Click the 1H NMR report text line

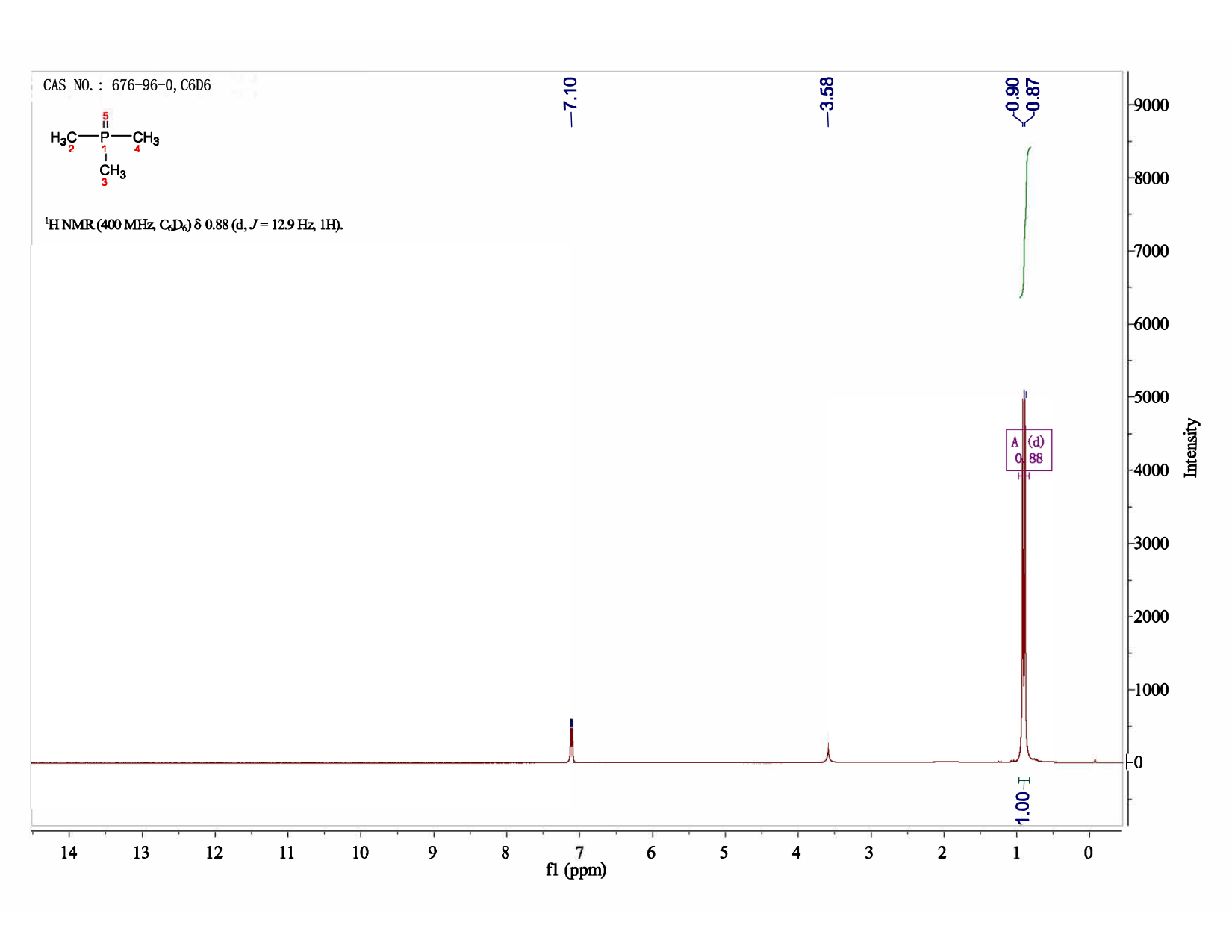point(194,225)
